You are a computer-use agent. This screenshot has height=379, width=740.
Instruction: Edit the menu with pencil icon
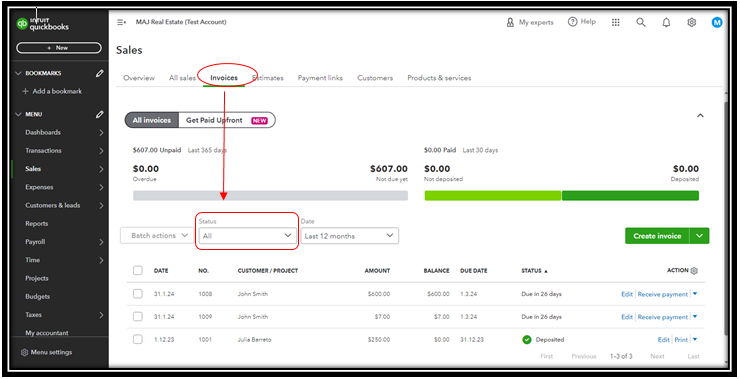tap(100, 114)
